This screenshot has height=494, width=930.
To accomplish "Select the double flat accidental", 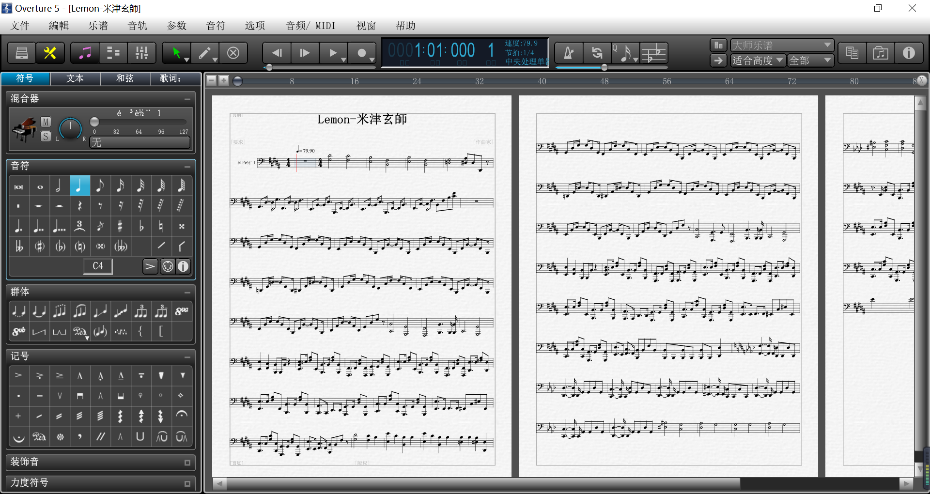I will tap(19, 246).
